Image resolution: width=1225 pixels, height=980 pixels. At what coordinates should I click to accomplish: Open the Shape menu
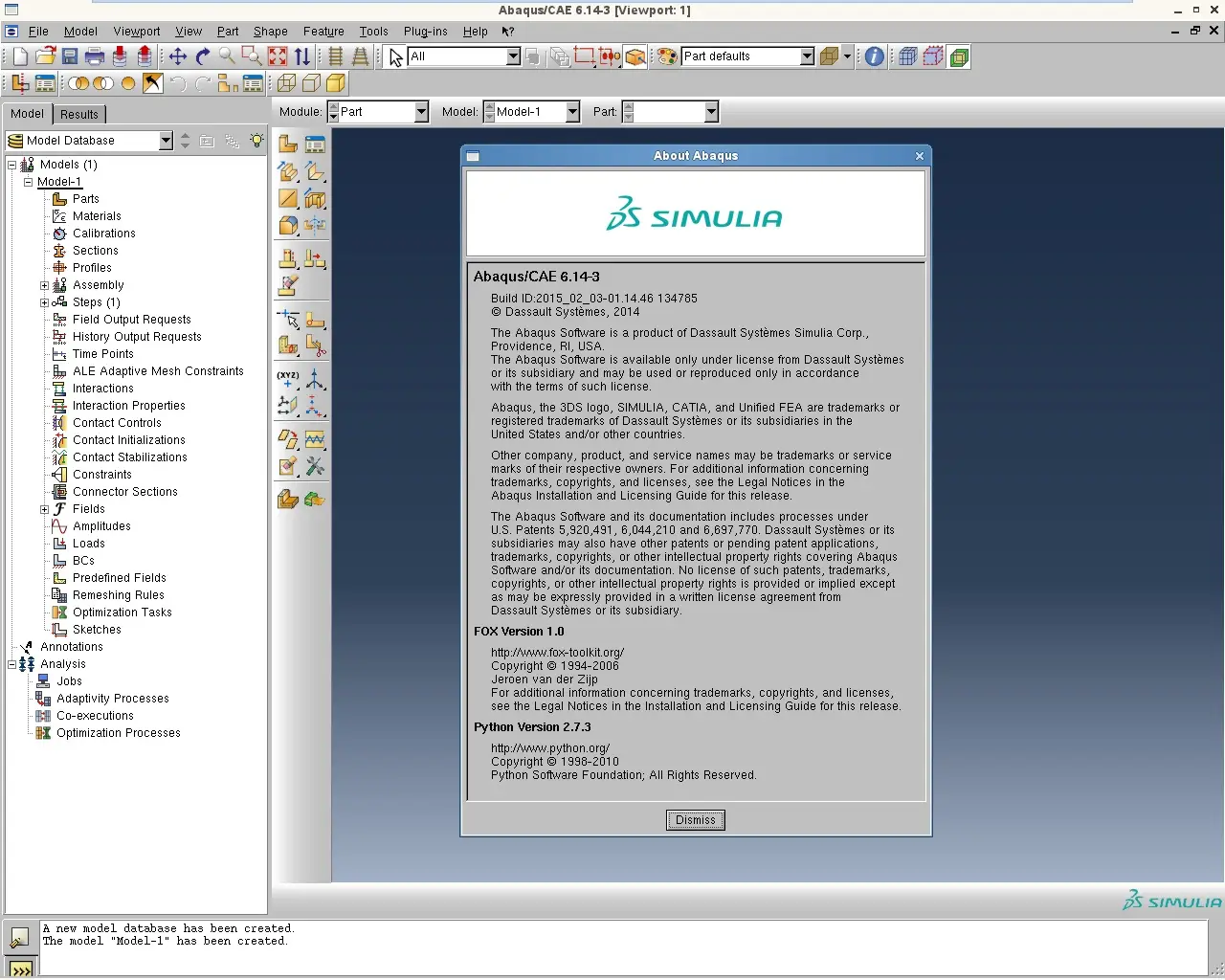coord(271,32)
